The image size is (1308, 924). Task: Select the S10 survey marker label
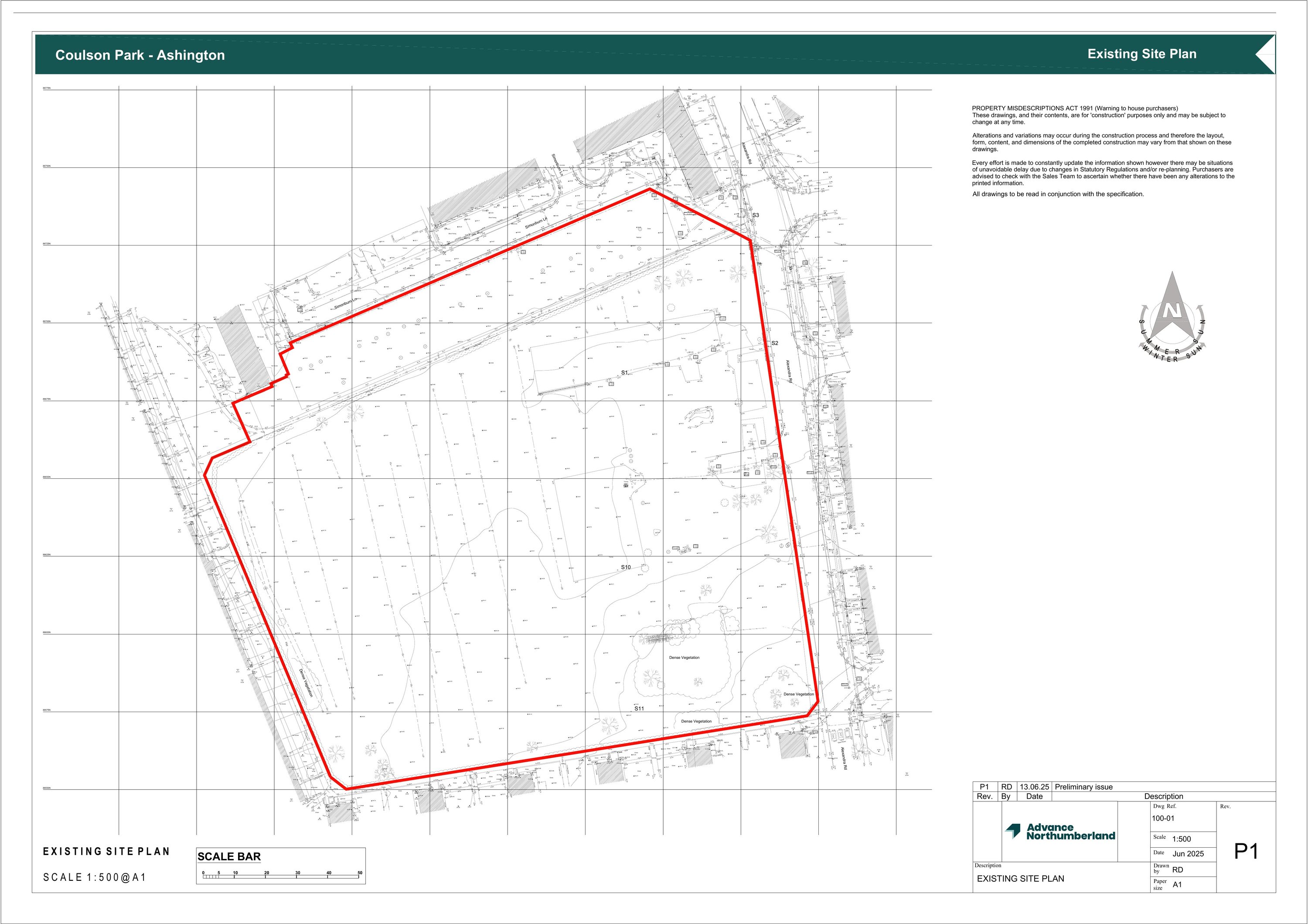(626, 567)
